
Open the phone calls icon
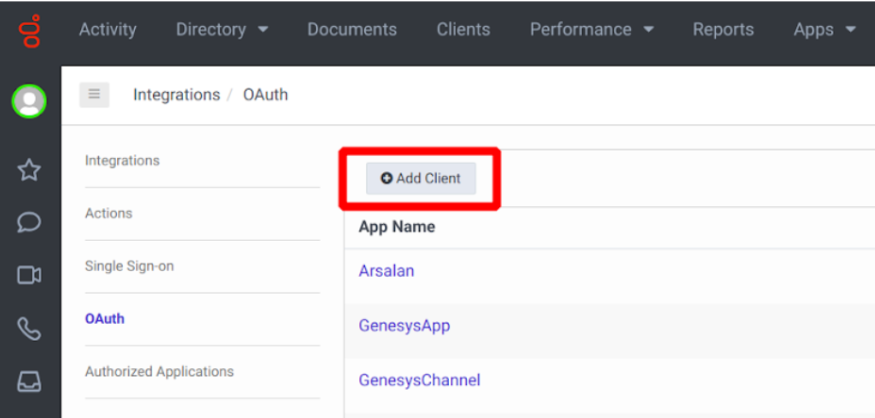pos(29,328)
